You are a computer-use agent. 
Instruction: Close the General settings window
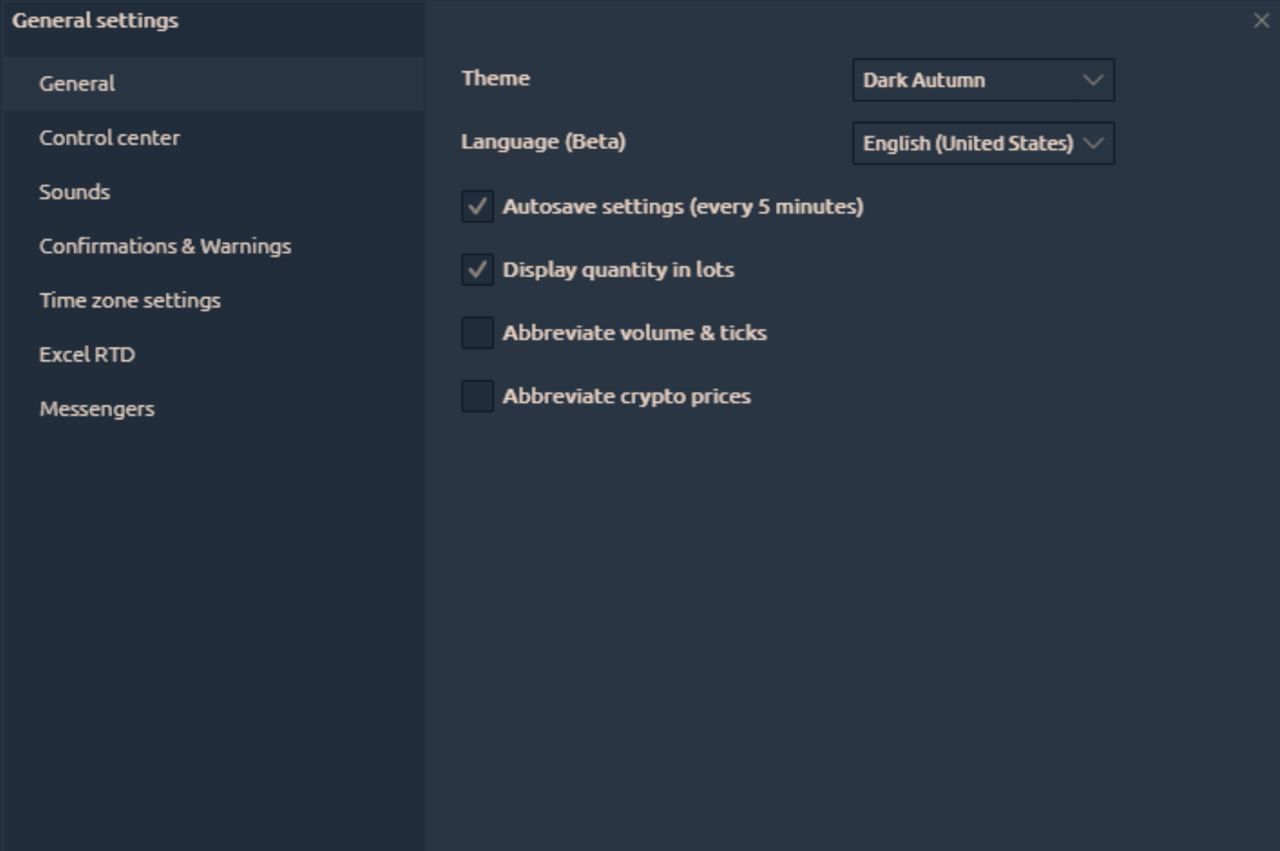click(1261, 21)
